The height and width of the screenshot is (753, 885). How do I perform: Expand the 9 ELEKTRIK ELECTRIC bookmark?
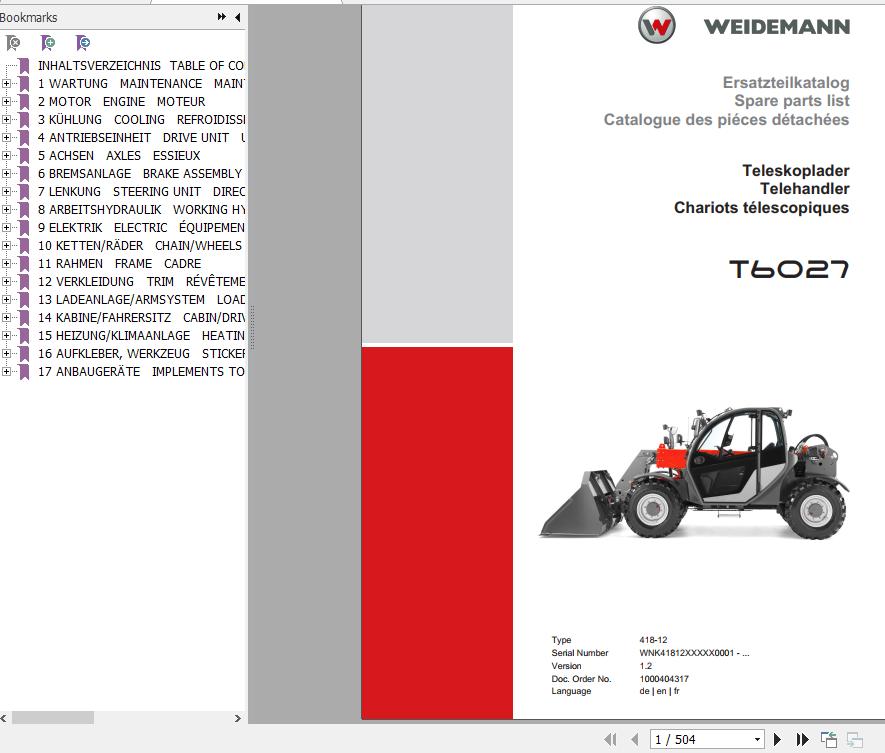(6, 227)
